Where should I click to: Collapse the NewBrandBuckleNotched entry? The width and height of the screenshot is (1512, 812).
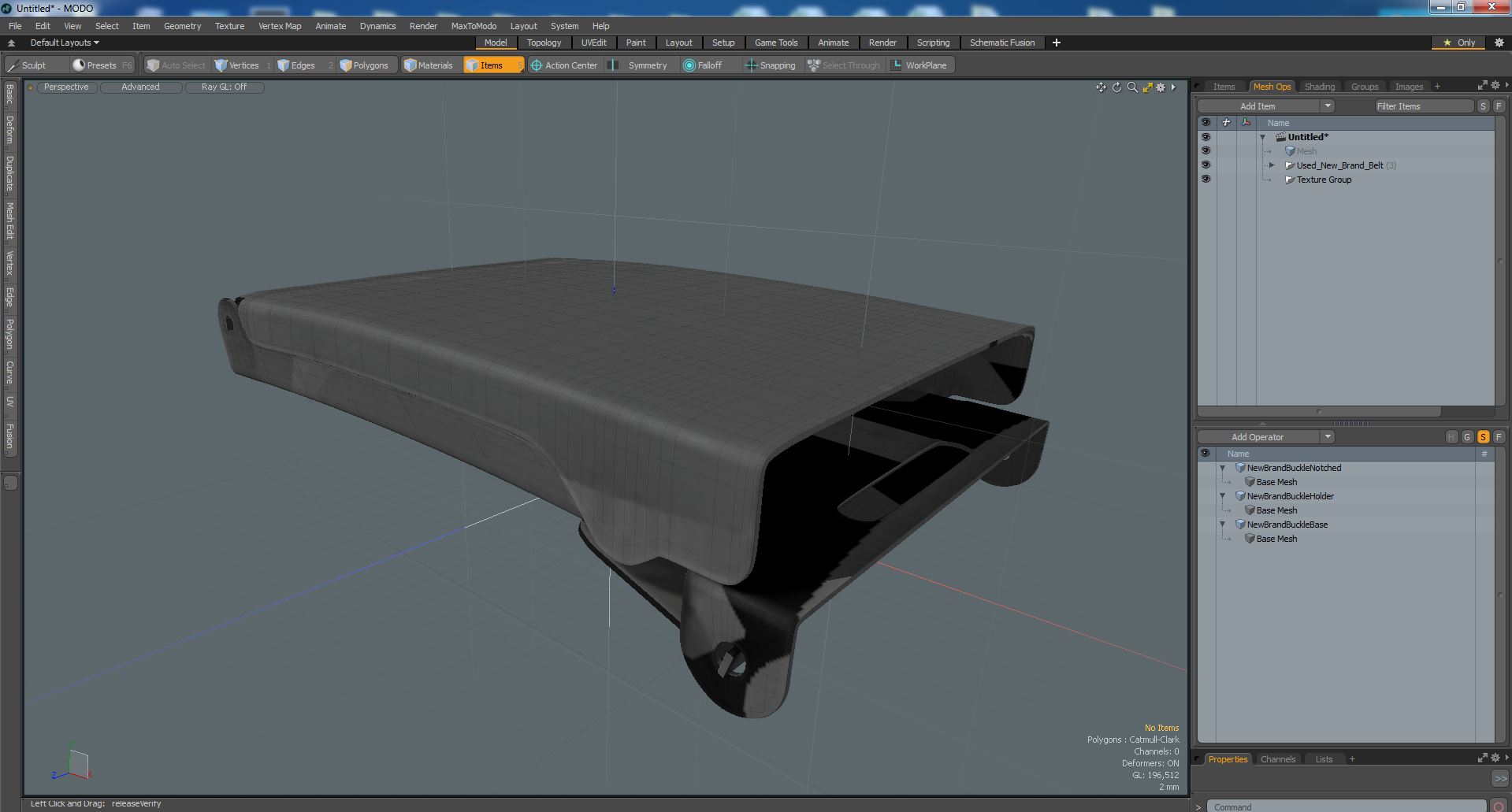coord(1223,468)
